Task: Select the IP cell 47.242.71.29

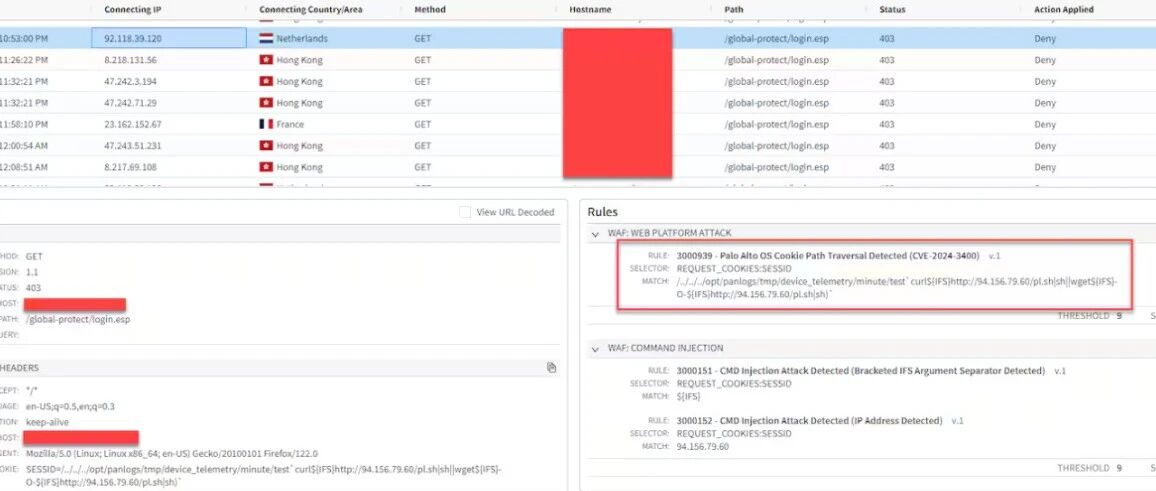Action: [x=130, y=102]
